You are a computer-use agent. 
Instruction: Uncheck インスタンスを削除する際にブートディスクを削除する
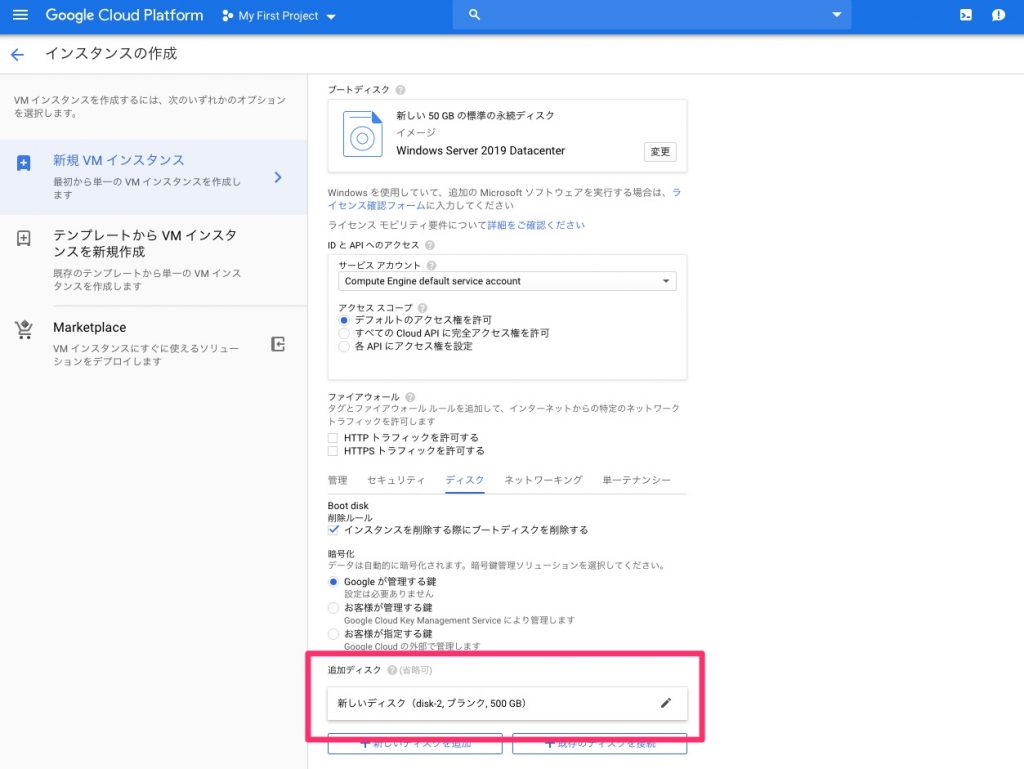[x=334, y=530]
